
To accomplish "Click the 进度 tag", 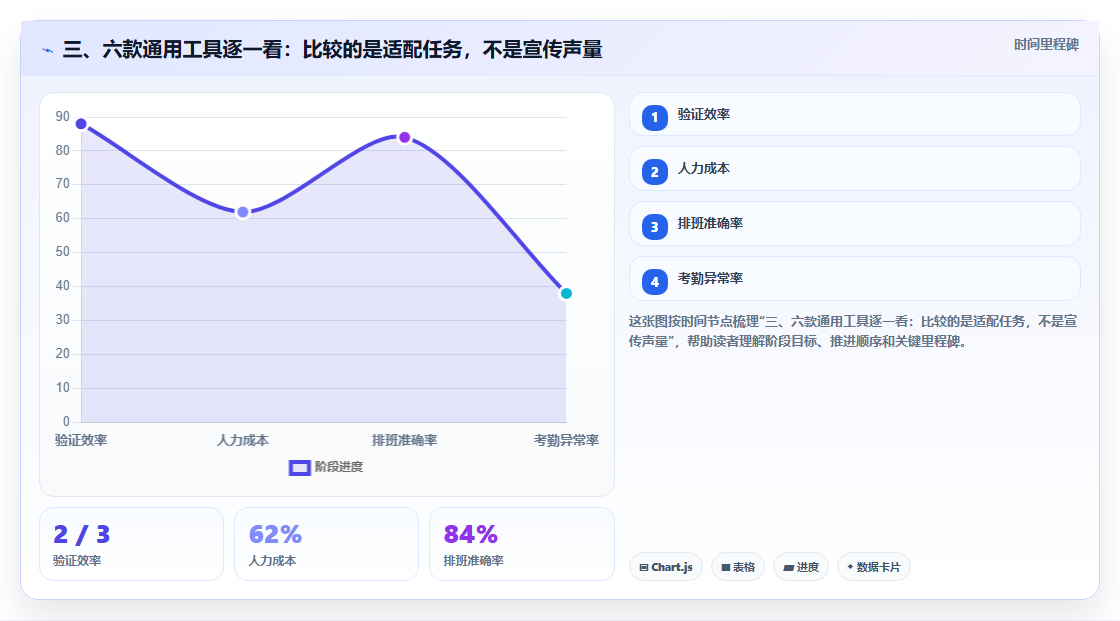I will click(801, 567).
